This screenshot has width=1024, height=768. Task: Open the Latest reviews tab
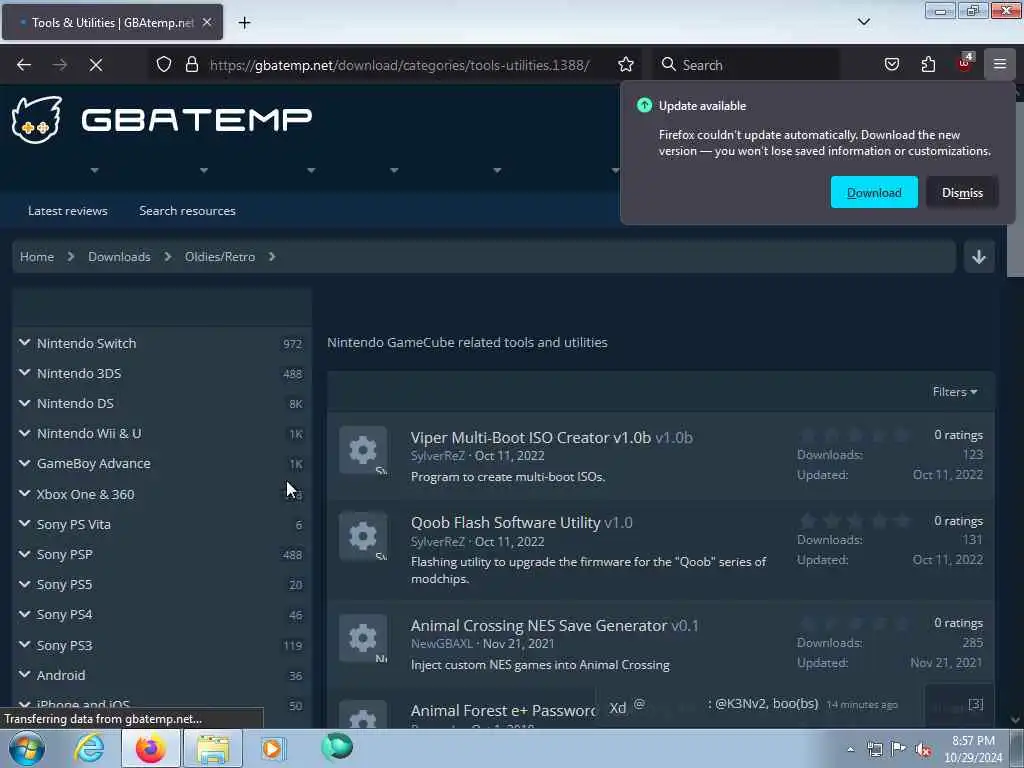coord(68,210)
